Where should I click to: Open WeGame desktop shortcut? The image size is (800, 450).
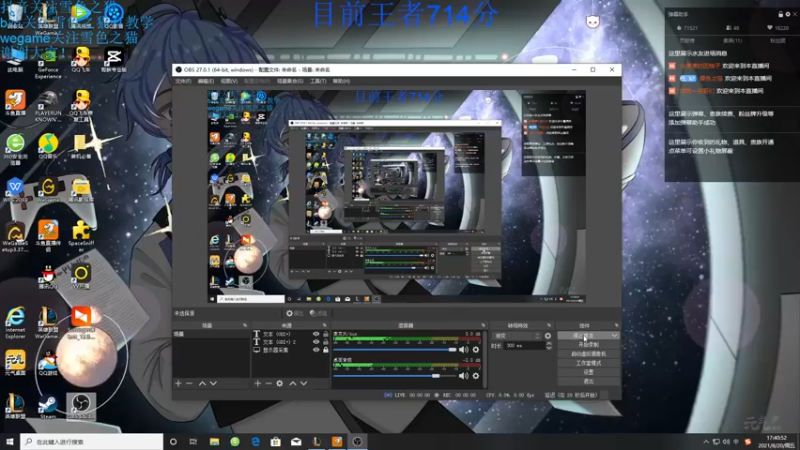click(x=48, y=190)
